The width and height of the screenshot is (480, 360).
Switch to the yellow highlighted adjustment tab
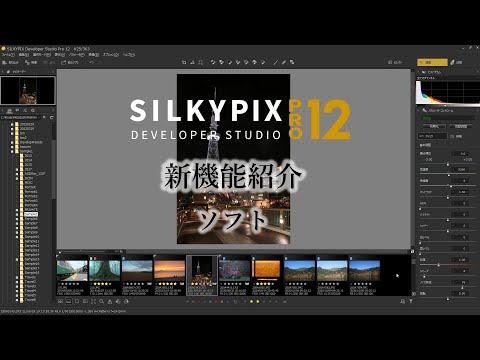432,62
